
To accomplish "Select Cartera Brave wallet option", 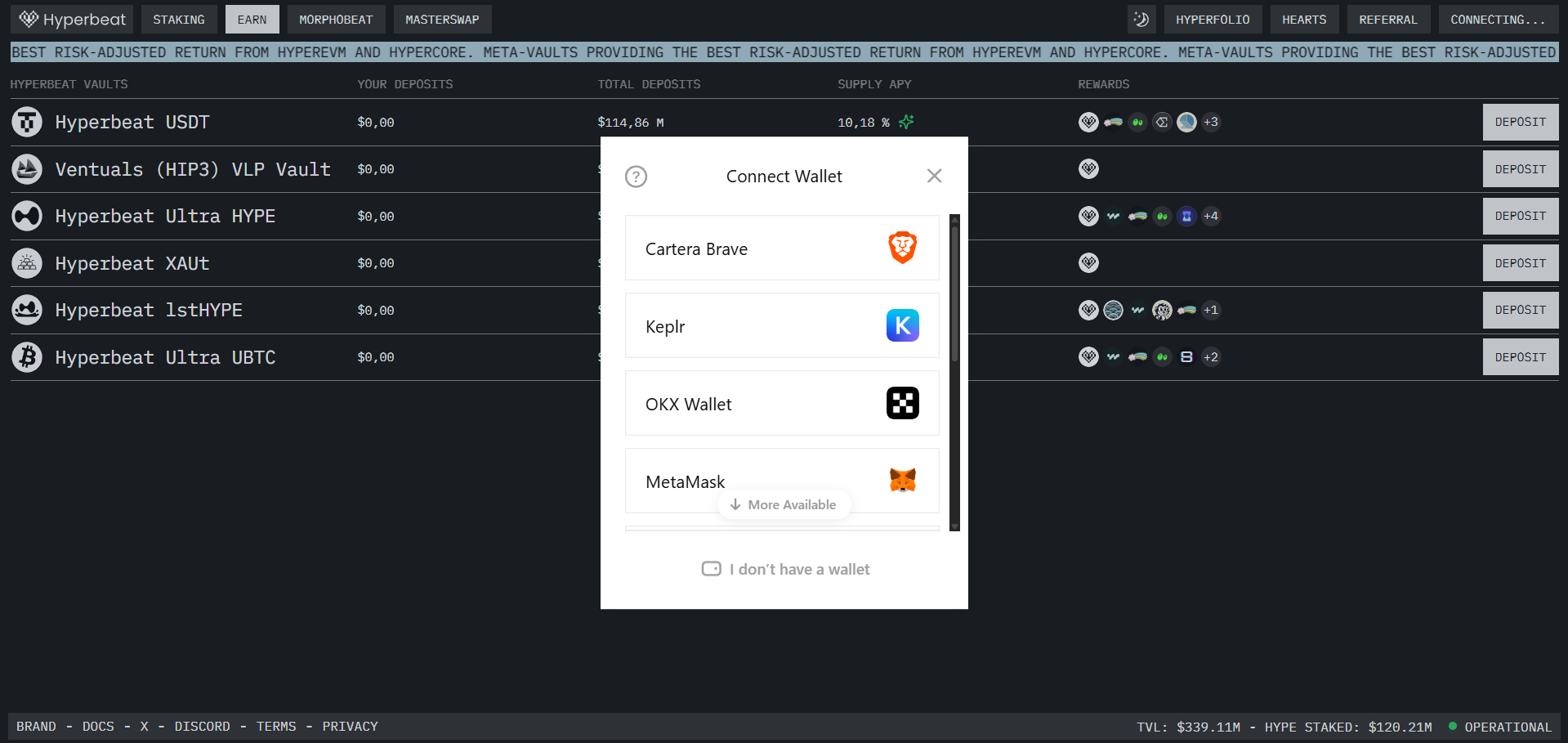I will (x=781, y=248).
